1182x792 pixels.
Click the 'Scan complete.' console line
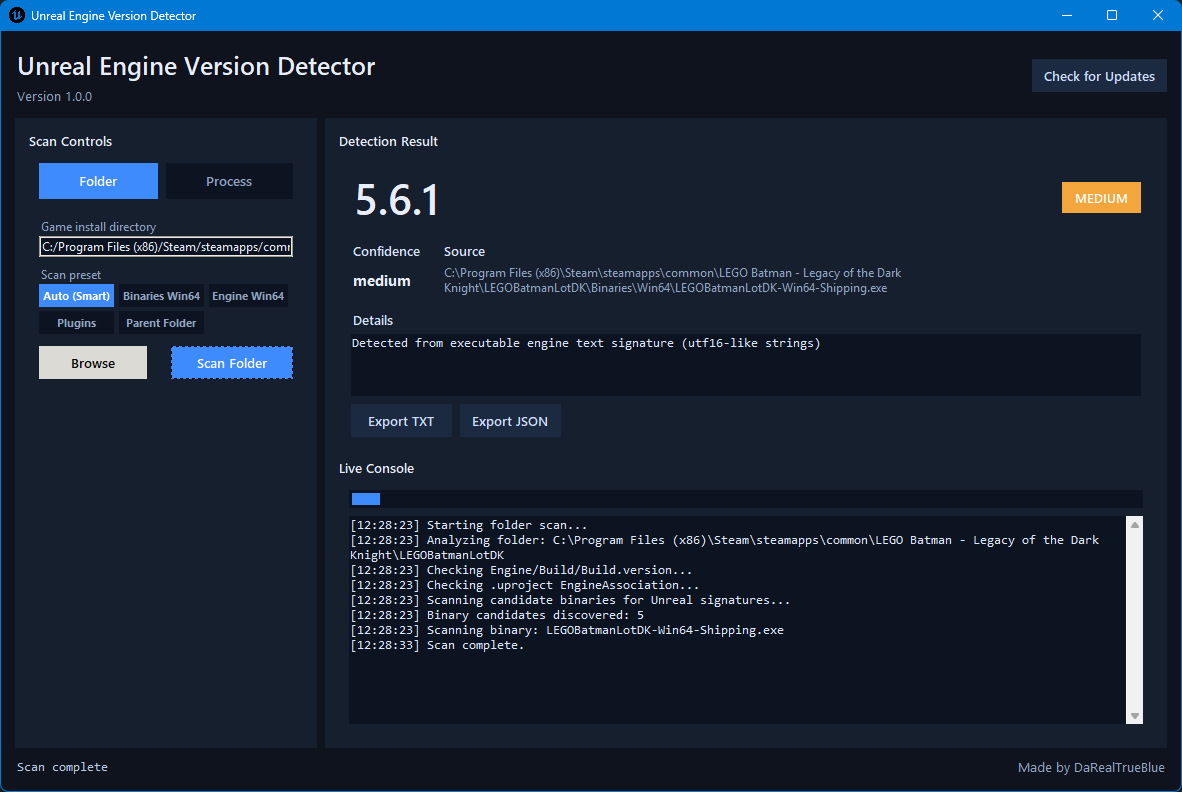point(436,645)
